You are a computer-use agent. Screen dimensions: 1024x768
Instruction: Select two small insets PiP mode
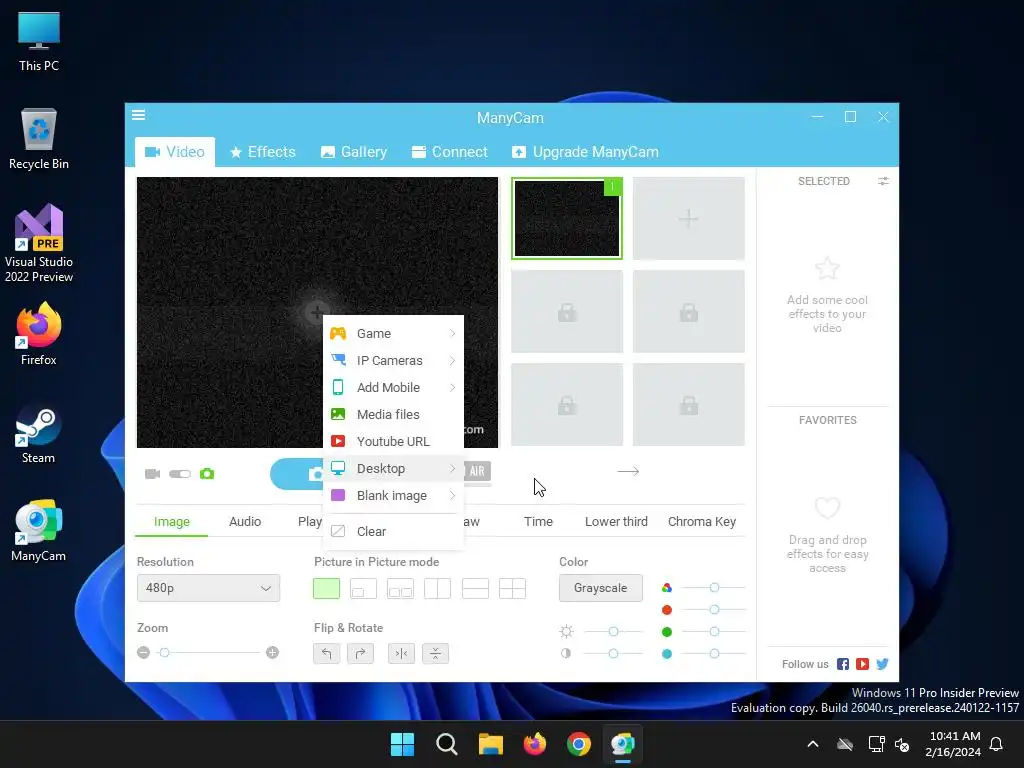400,588
